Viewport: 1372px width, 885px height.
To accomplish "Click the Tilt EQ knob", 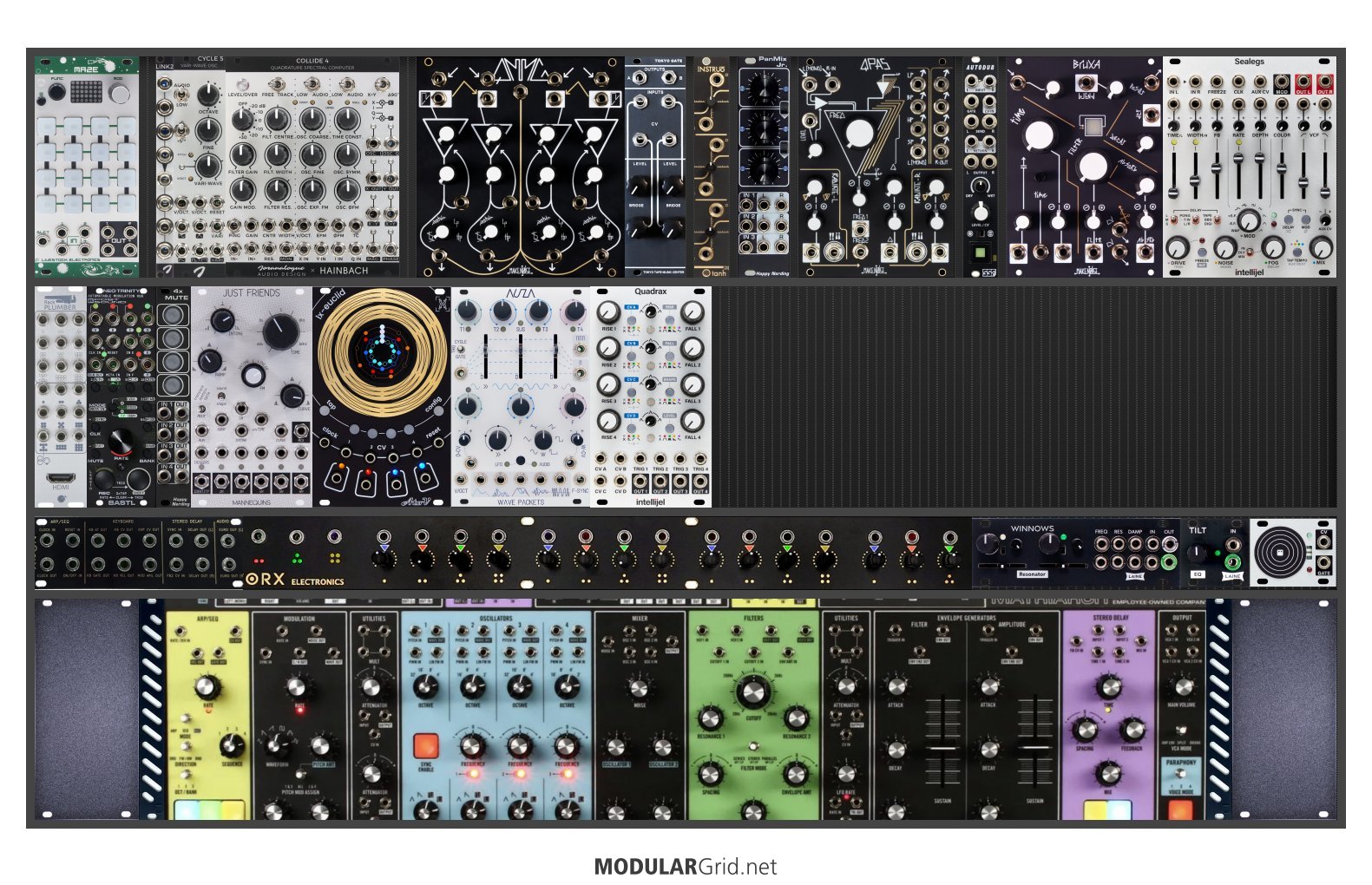I will pos(1198,553).
